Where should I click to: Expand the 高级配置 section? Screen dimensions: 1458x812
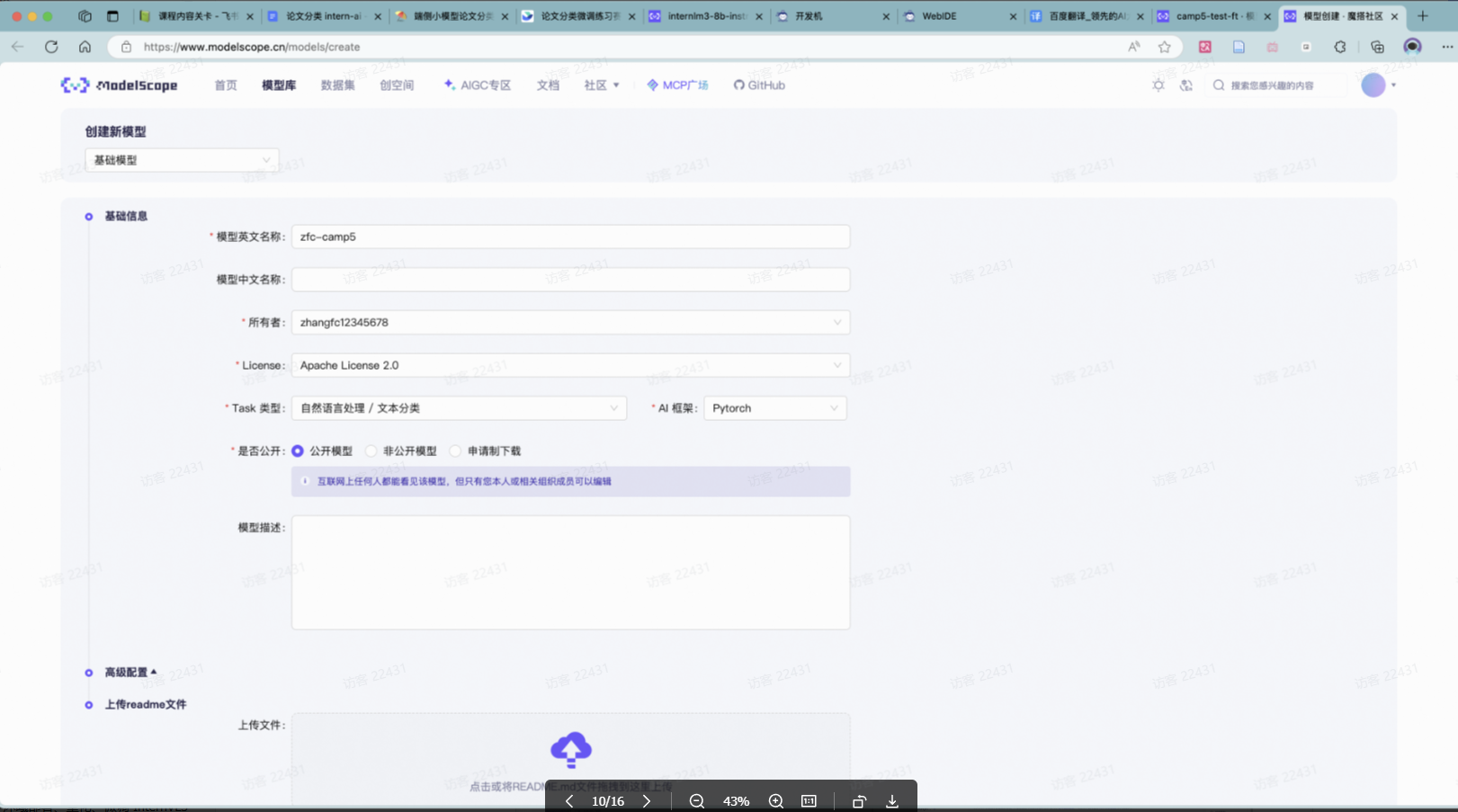coord(130,673)
